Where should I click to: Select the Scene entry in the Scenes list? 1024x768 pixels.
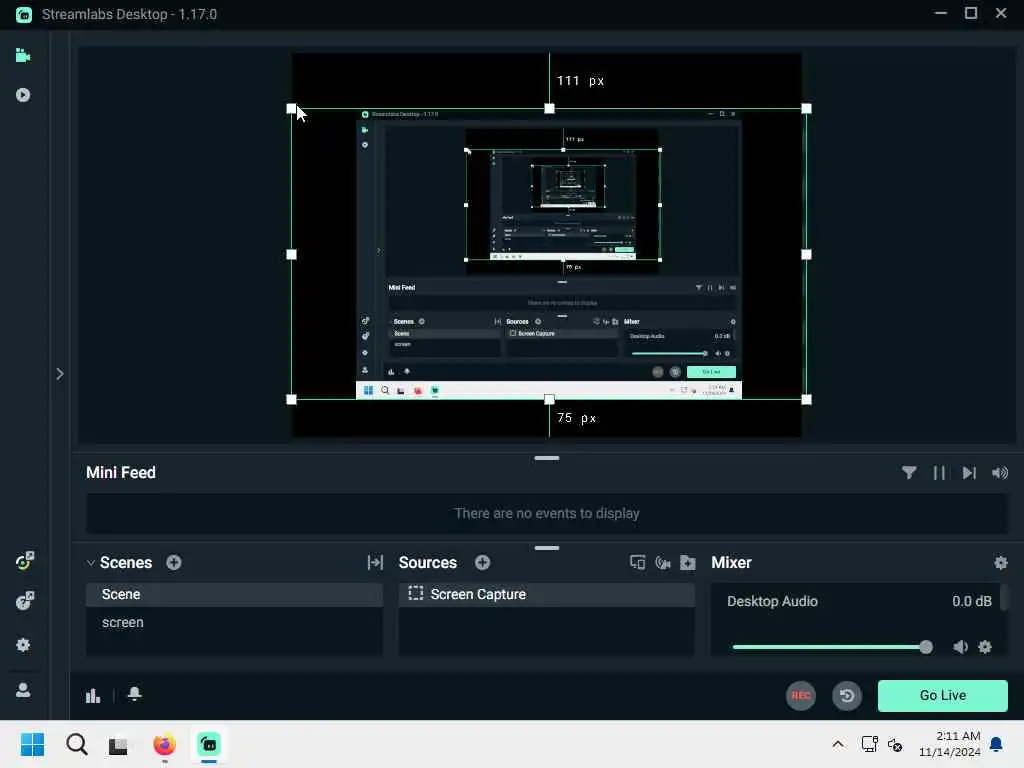coord(234,594)
